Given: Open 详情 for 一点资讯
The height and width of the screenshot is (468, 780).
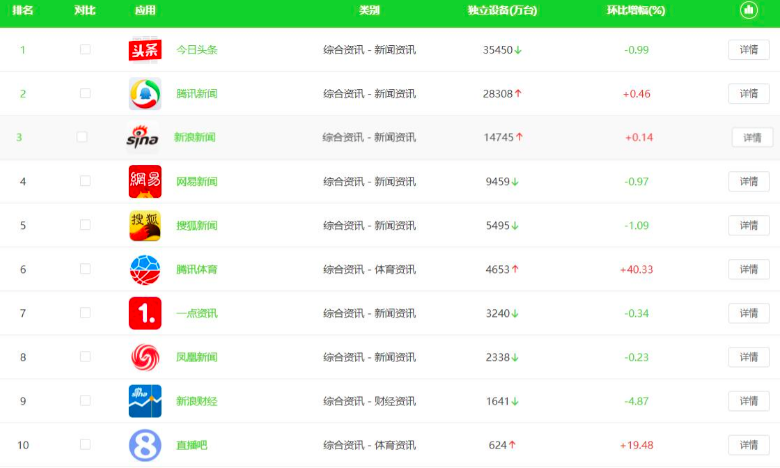Looking at the screenshot, I should (x=749, y=313).
